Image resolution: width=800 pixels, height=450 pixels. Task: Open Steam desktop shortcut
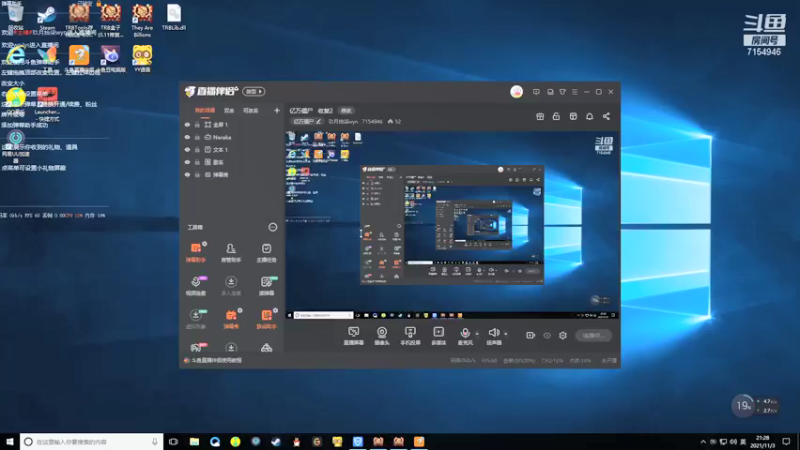click(x=46, y=18)
